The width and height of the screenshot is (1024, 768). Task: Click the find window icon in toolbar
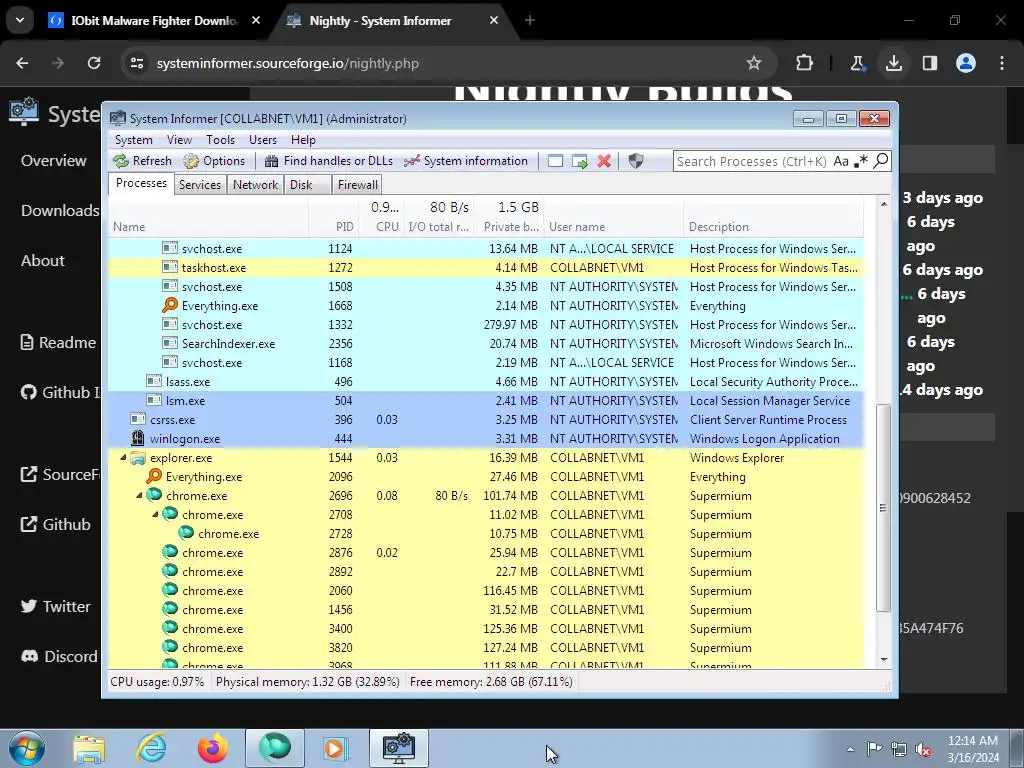555,161
